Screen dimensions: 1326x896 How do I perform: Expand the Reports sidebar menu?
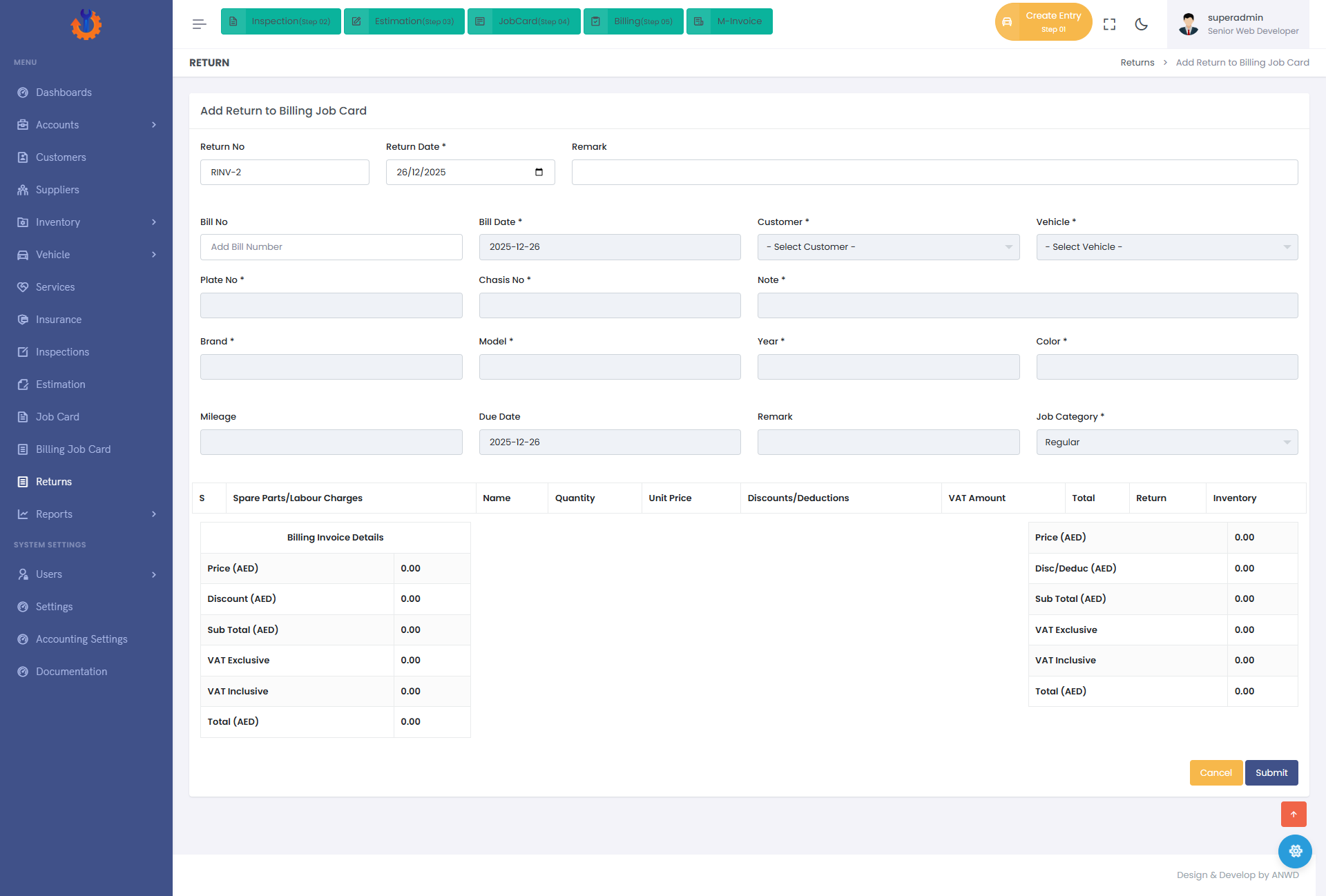point(86,514)
